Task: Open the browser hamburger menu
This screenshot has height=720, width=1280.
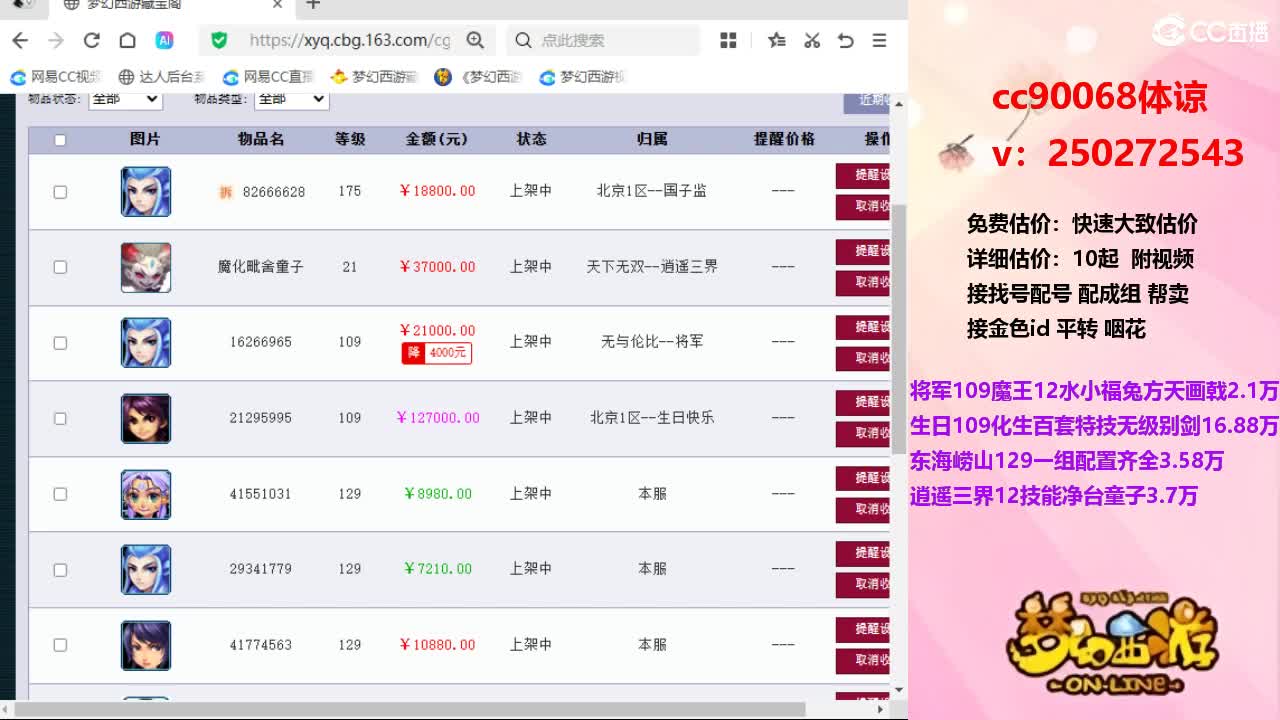Action: point(879,40)
